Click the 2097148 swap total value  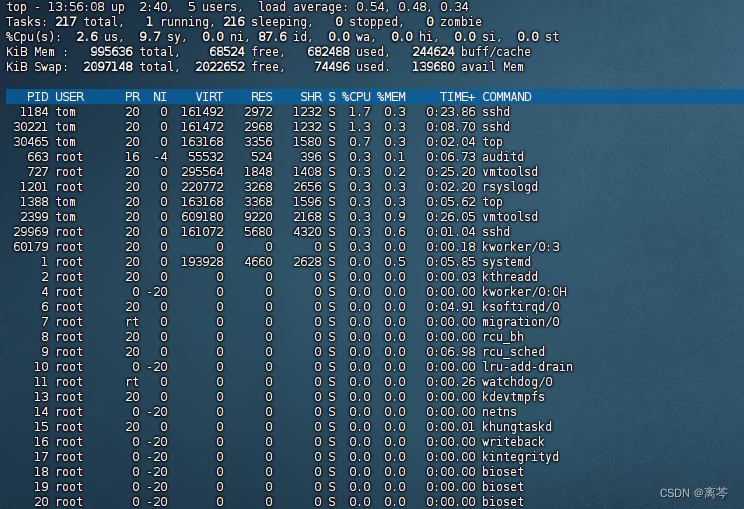(x=108, y=67)
